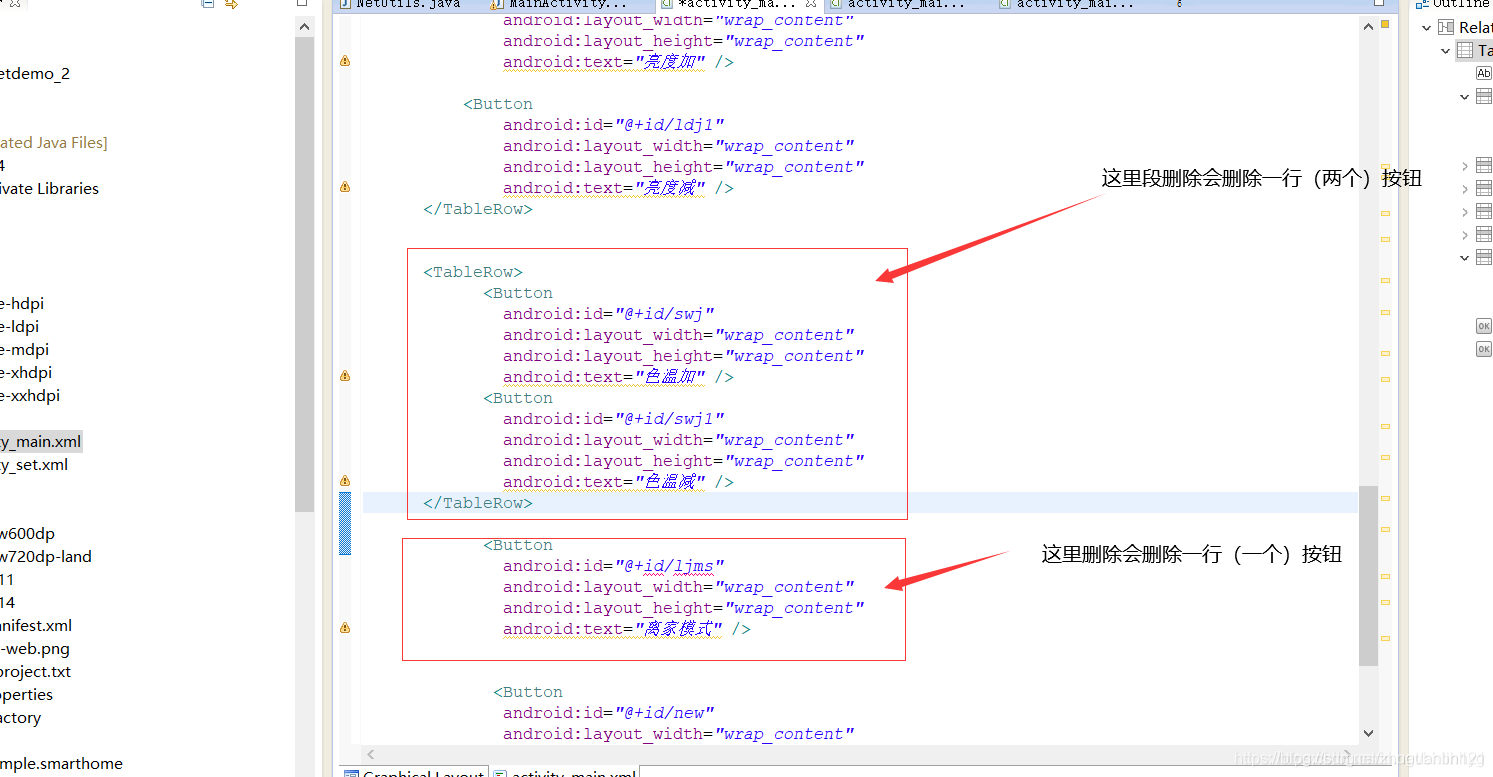Click editor vertical scrollbar thumb

coord(1368,576)
